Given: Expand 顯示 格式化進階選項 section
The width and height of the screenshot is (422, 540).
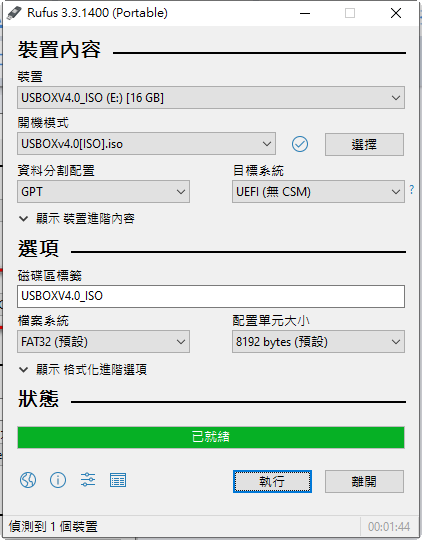Looking at the screenshot, I should [83, 370].
